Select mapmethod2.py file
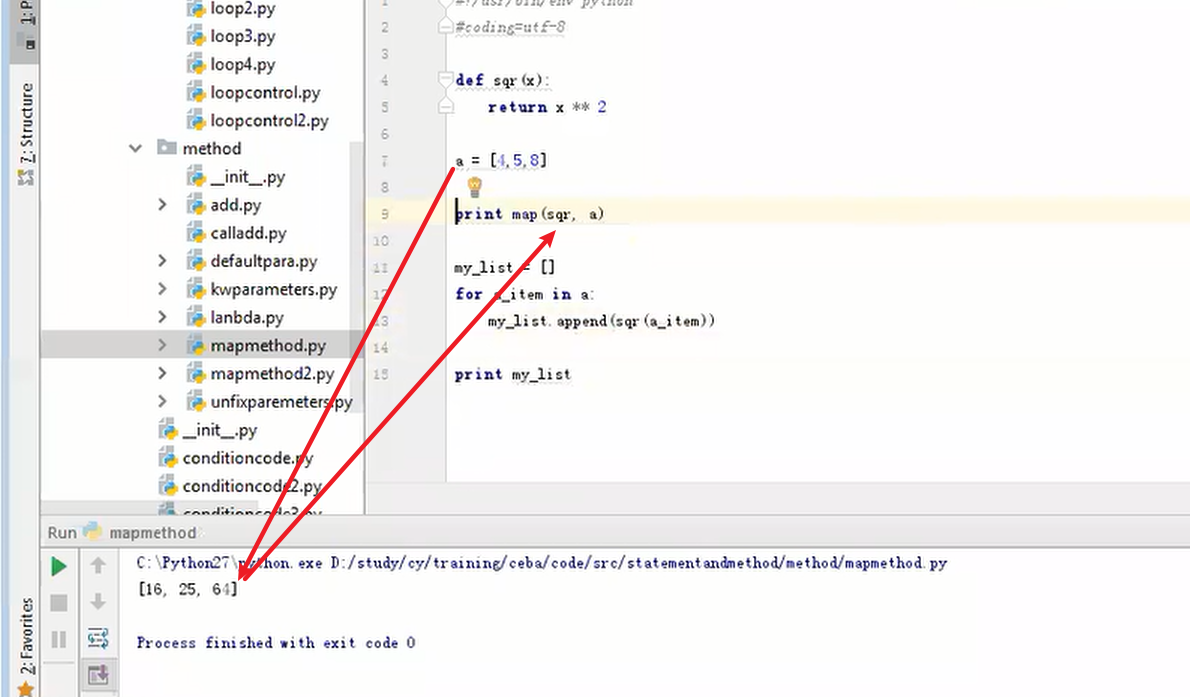The image size is (1190, 697). [x=272, y=373]
